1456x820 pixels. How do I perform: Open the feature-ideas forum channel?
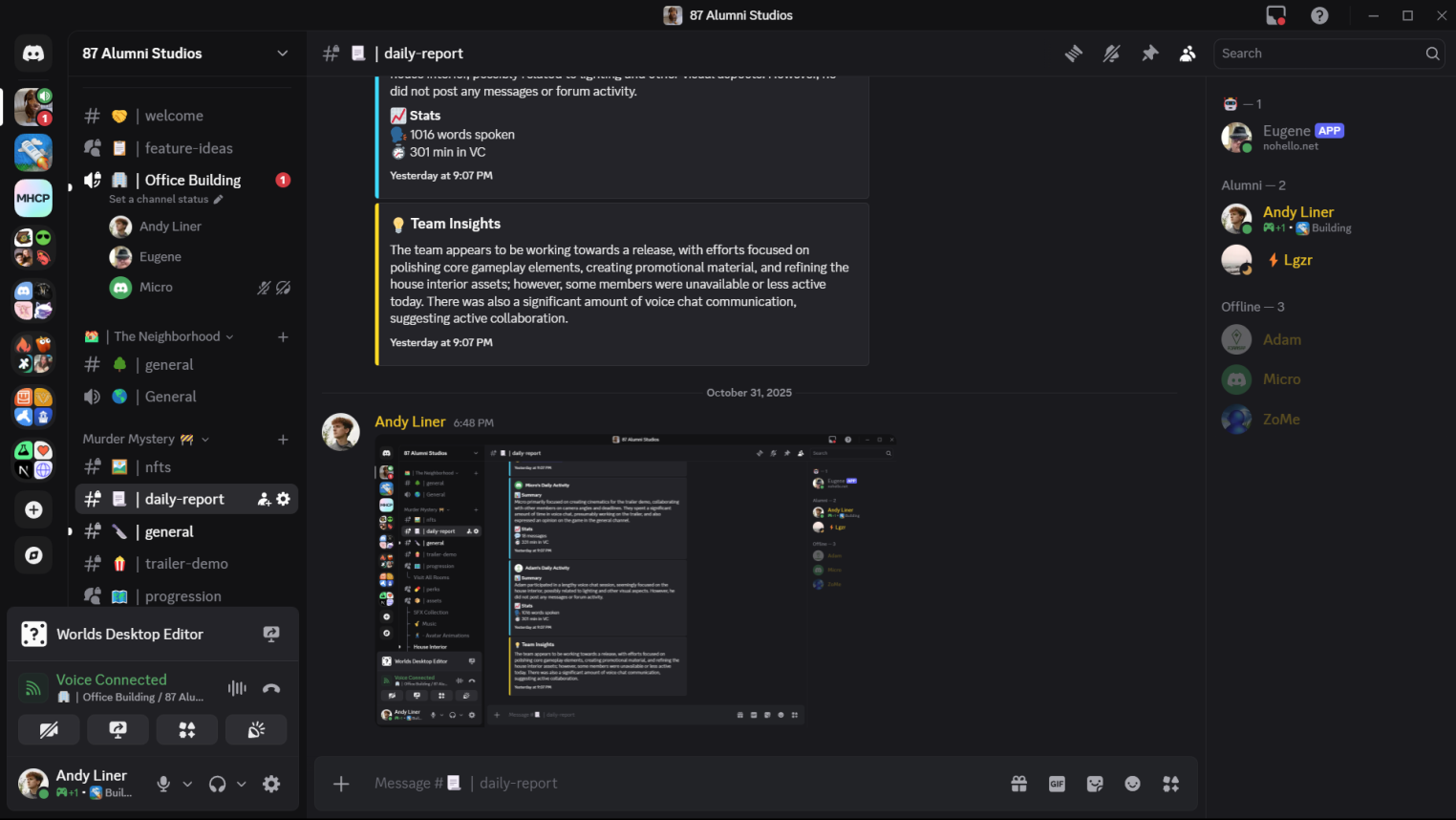coord(186,148)
